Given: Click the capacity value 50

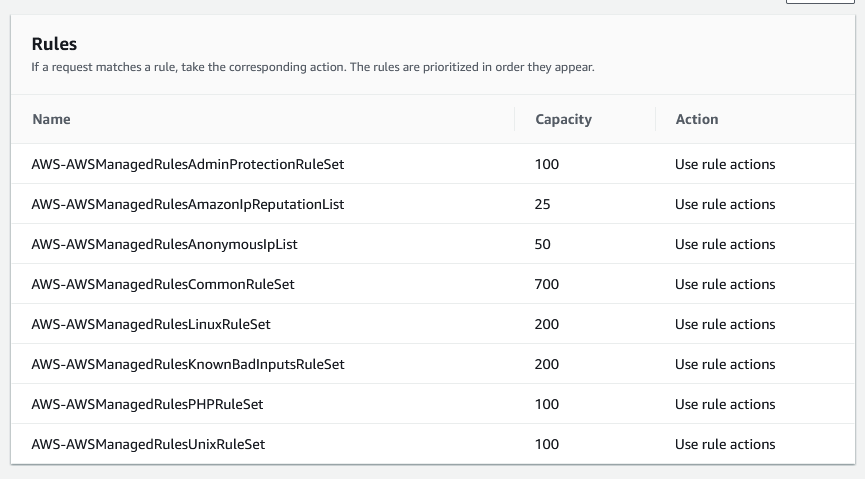Looking at the screenshot, I should tap(543, 244).
